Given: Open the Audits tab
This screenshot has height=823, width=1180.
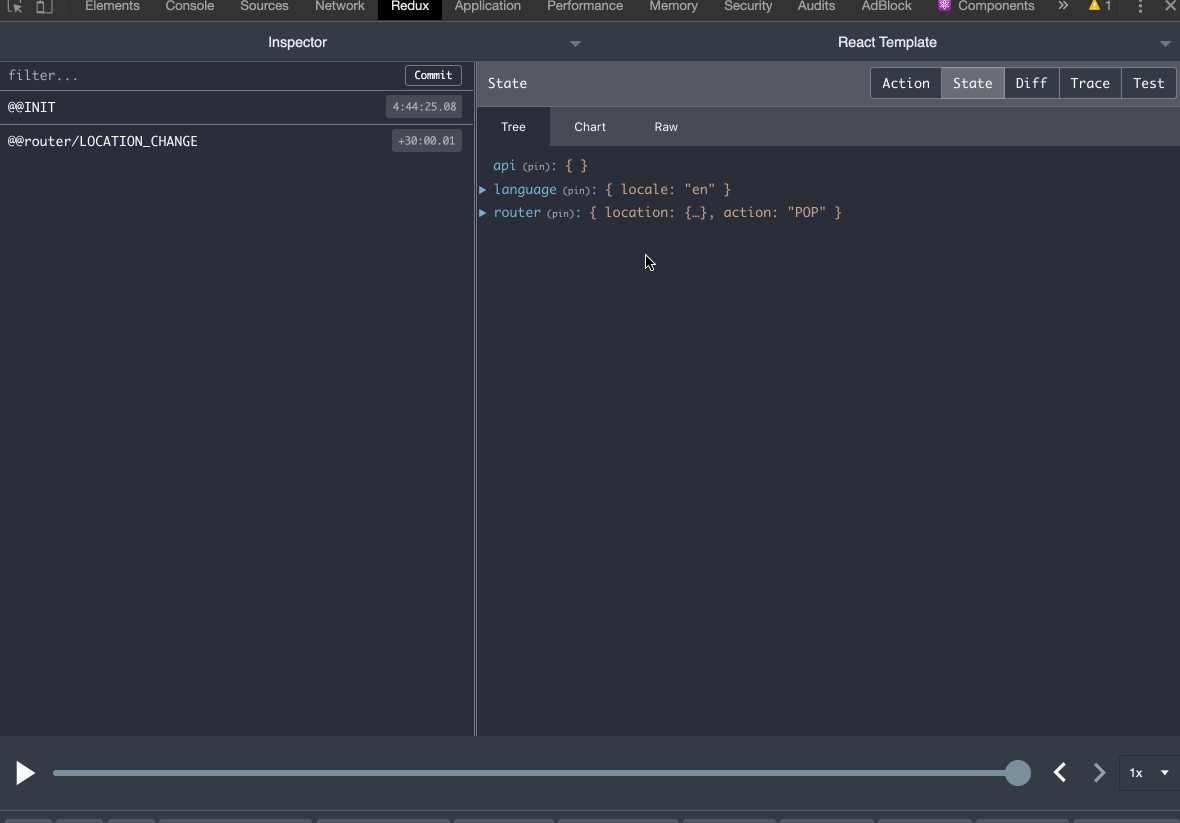Looking at the screenshot, I should pyautogui.click(x=817, y=6).
